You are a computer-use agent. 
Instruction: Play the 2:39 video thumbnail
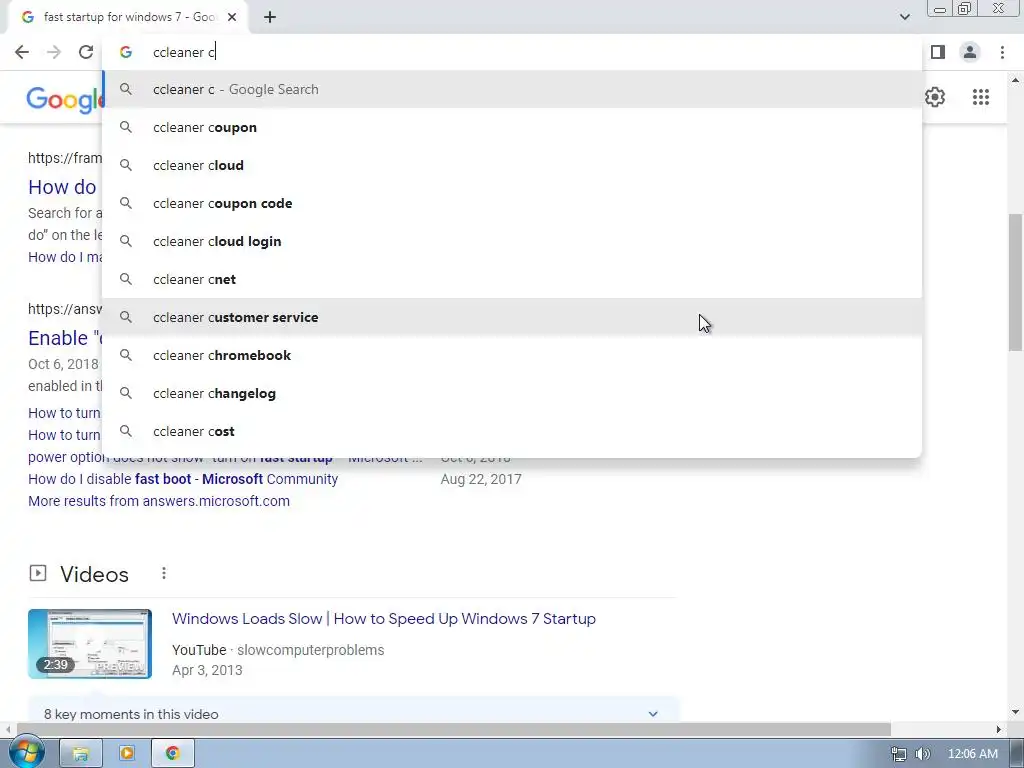click(90, 644)
